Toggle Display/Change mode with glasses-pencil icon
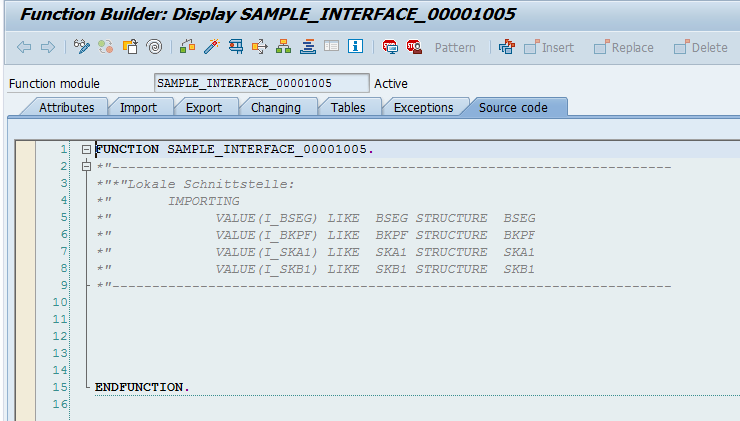 [82, 46]
